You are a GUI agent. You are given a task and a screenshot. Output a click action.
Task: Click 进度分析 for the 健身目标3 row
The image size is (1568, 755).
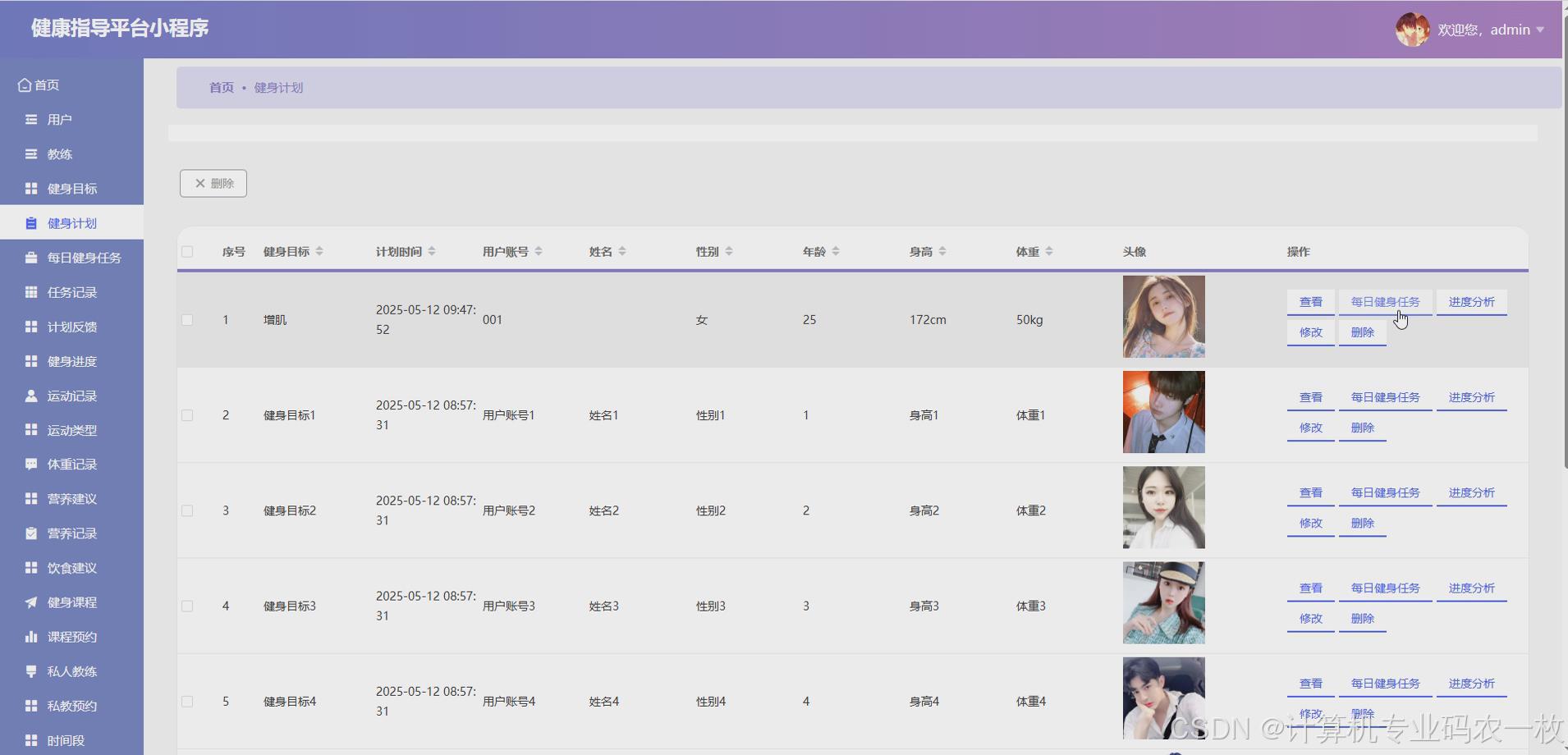pos(1472,588)
